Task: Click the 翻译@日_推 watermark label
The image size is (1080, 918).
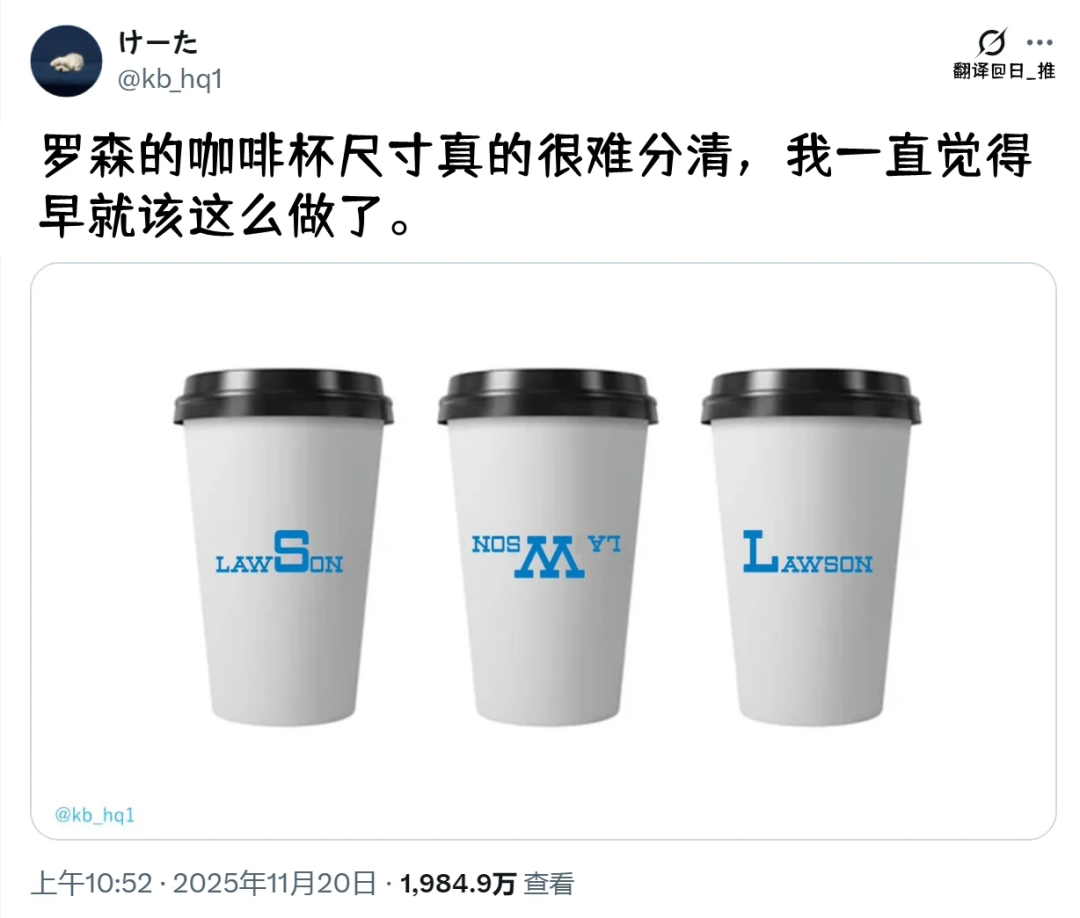Action: [1004, 70]
